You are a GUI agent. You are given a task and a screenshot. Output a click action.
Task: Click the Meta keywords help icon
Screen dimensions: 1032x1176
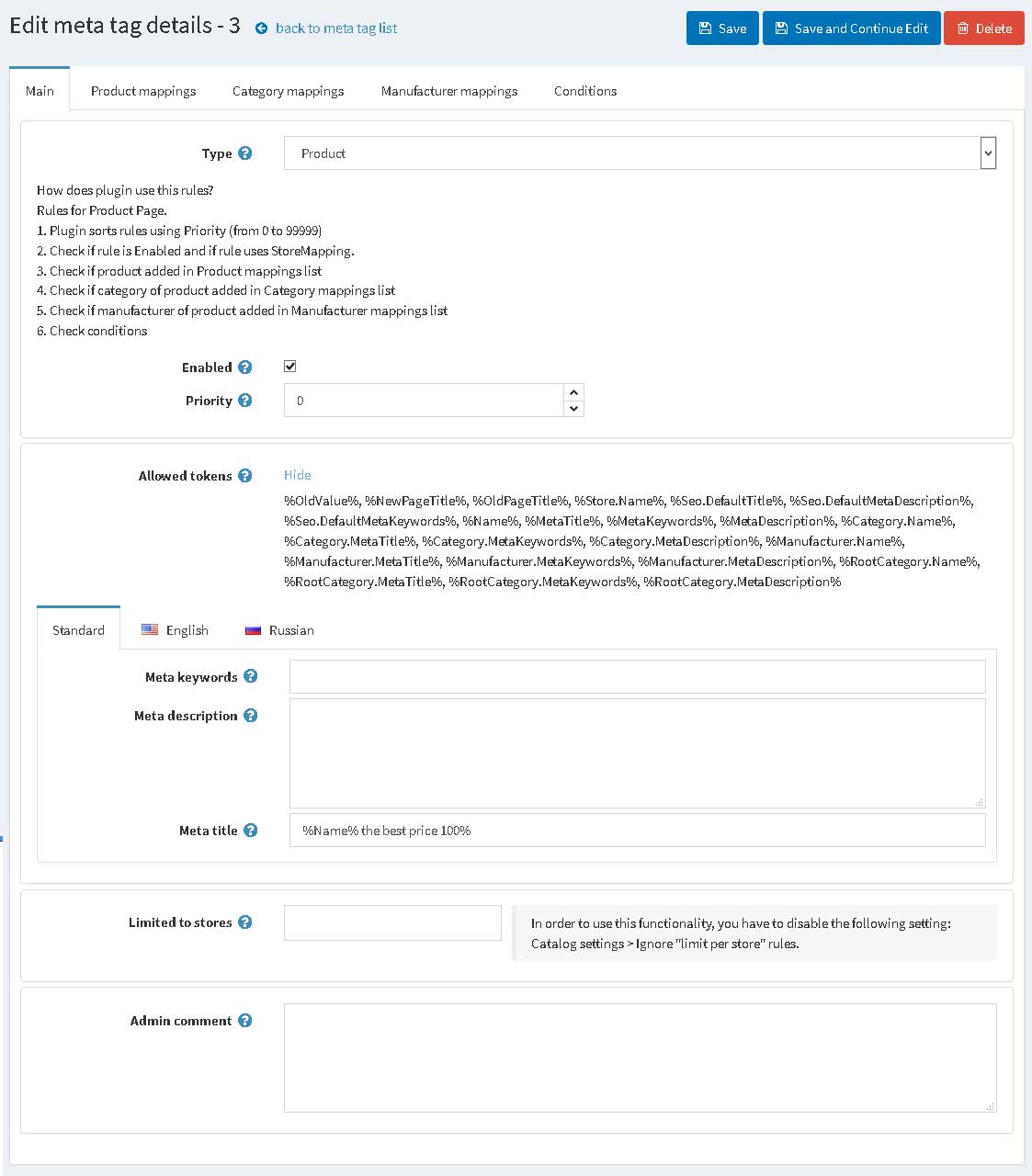[251, 676]
